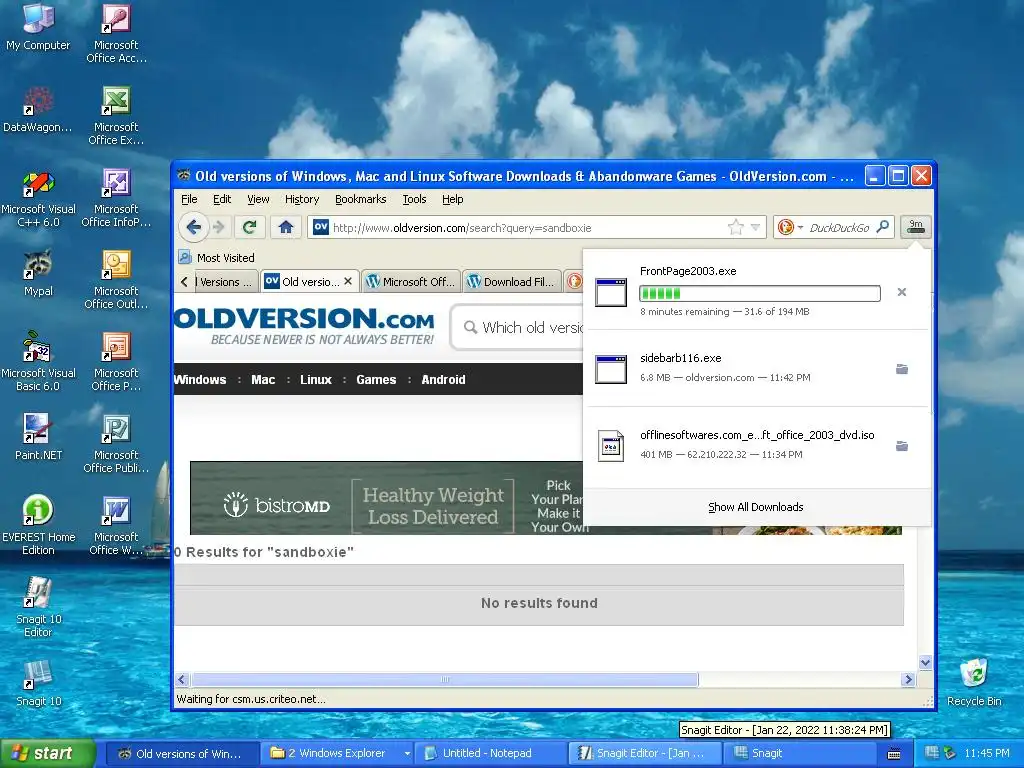The image size is (1024, 768).
Task: Click the FrontPage2003.exe download progress bar
Action: (760, 293)
